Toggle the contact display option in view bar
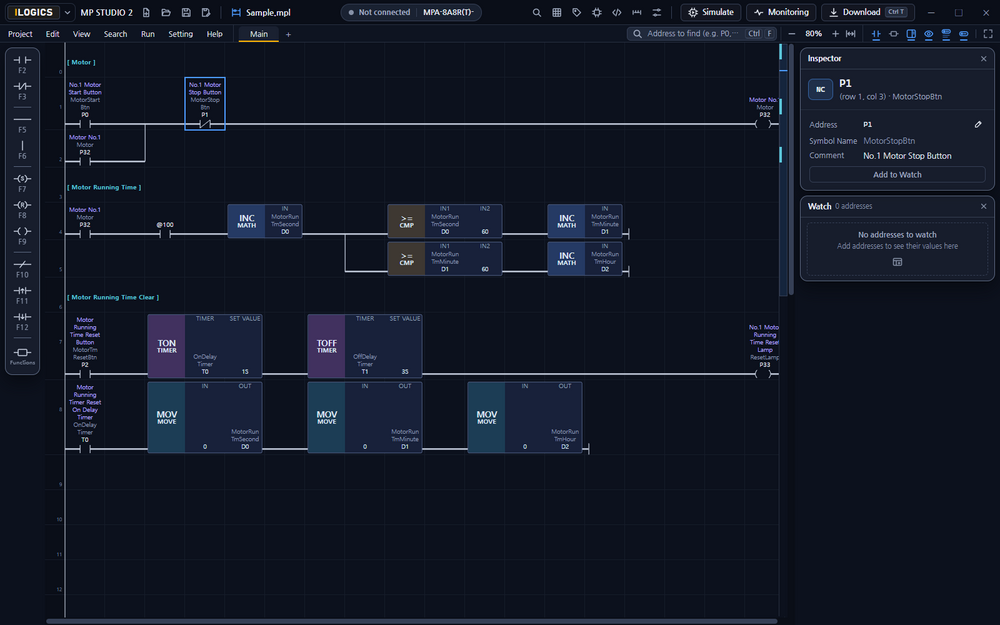 coord(876,34)
